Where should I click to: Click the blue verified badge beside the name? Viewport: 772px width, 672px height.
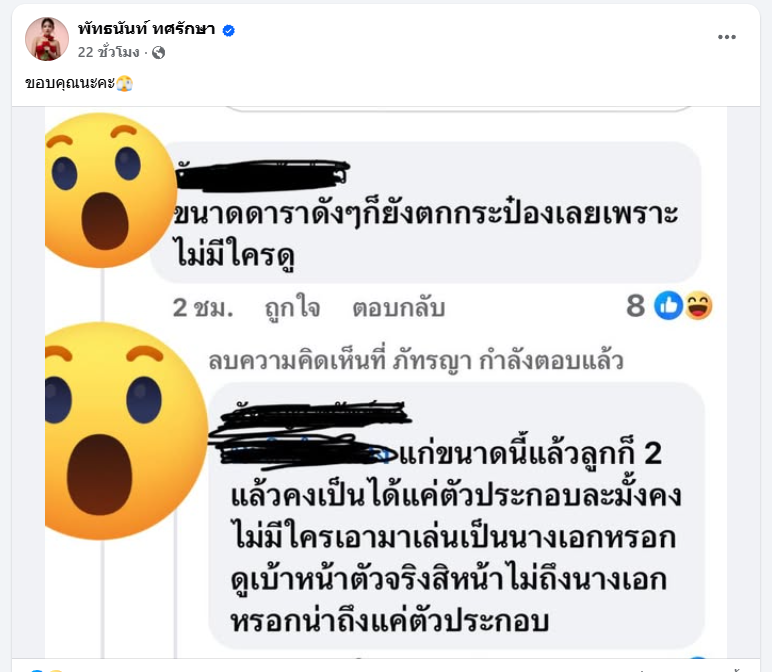coord(228,30)
